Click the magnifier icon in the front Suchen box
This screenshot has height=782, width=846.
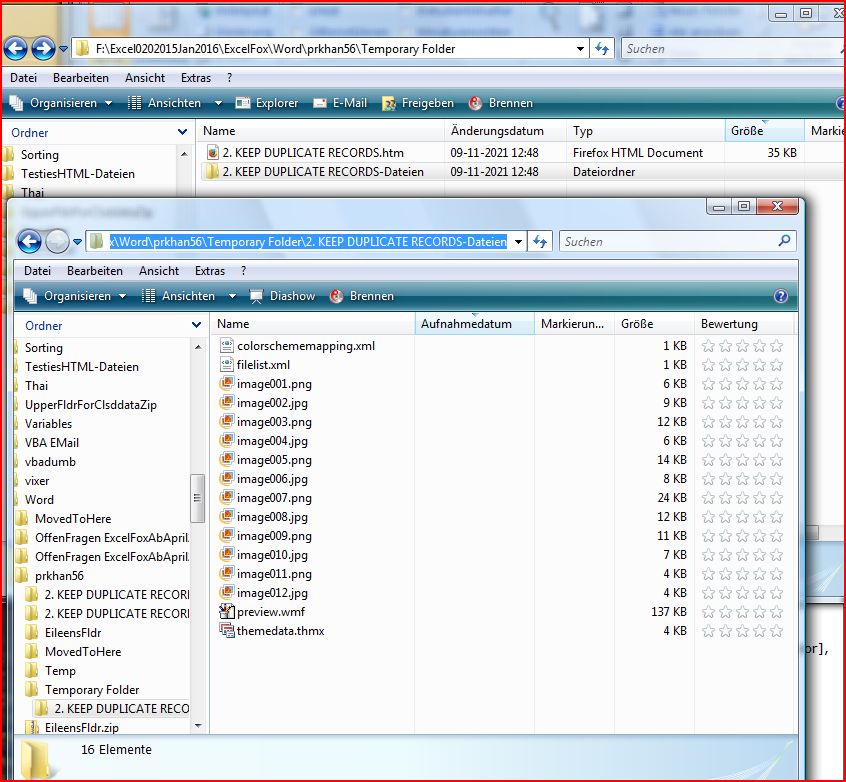point(784,240)
